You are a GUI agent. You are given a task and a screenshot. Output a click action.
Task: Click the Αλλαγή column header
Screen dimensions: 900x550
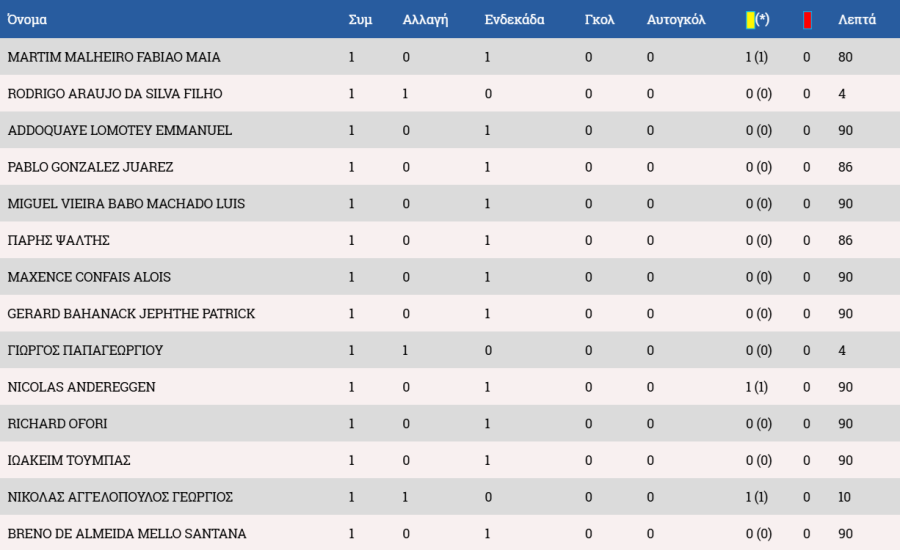point(425,20)
